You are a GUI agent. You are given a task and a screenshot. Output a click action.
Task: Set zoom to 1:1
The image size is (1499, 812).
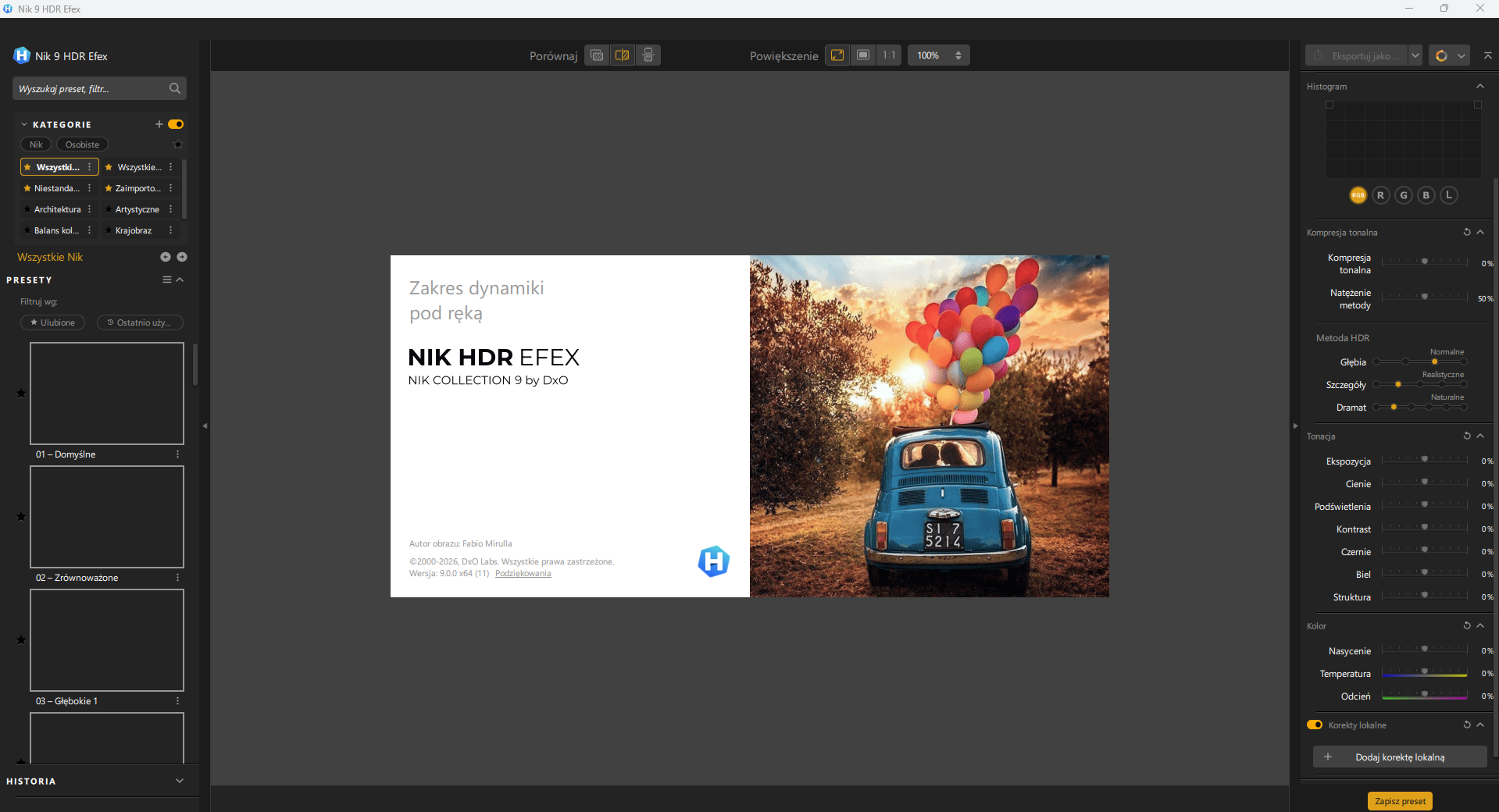click(889, 55)
